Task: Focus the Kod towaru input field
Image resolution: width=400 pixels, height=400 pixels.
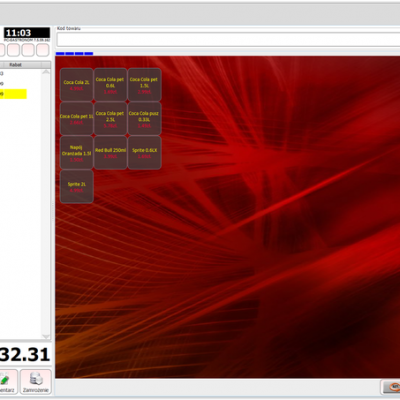Action: (228, 40)
